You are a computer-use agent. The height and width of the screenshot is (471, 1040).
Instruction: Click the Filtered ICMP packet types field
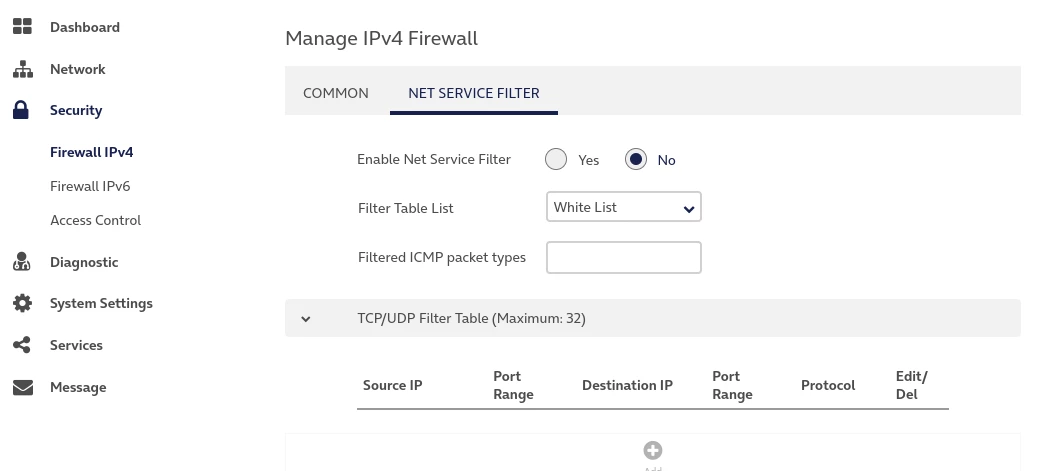(624, 257)
